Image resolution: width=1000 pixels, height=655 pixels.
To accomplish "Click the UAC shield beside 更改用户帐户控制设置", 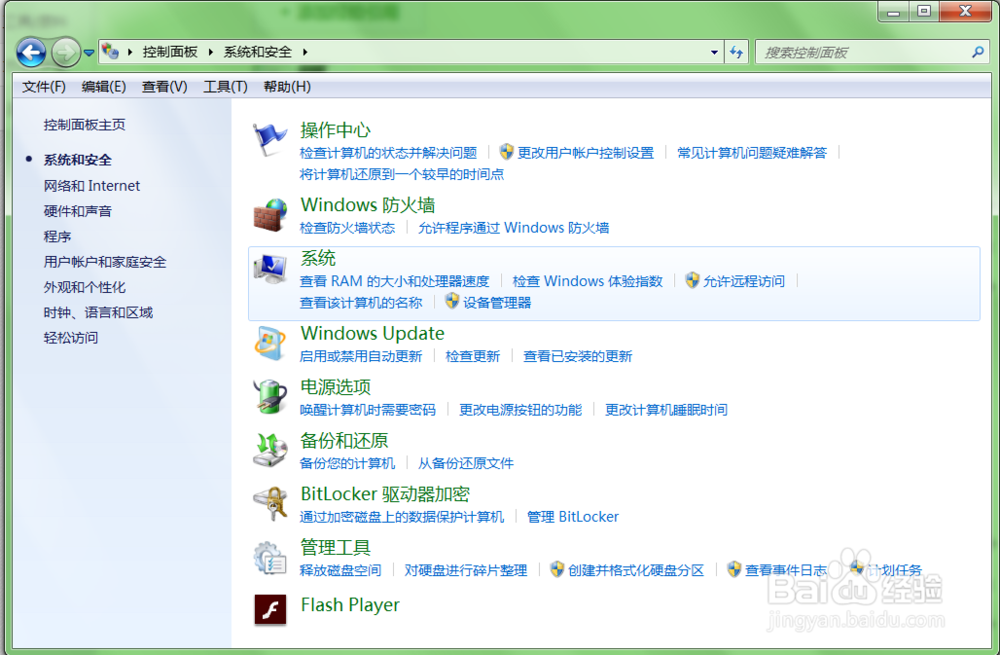I will coord(504,152).
